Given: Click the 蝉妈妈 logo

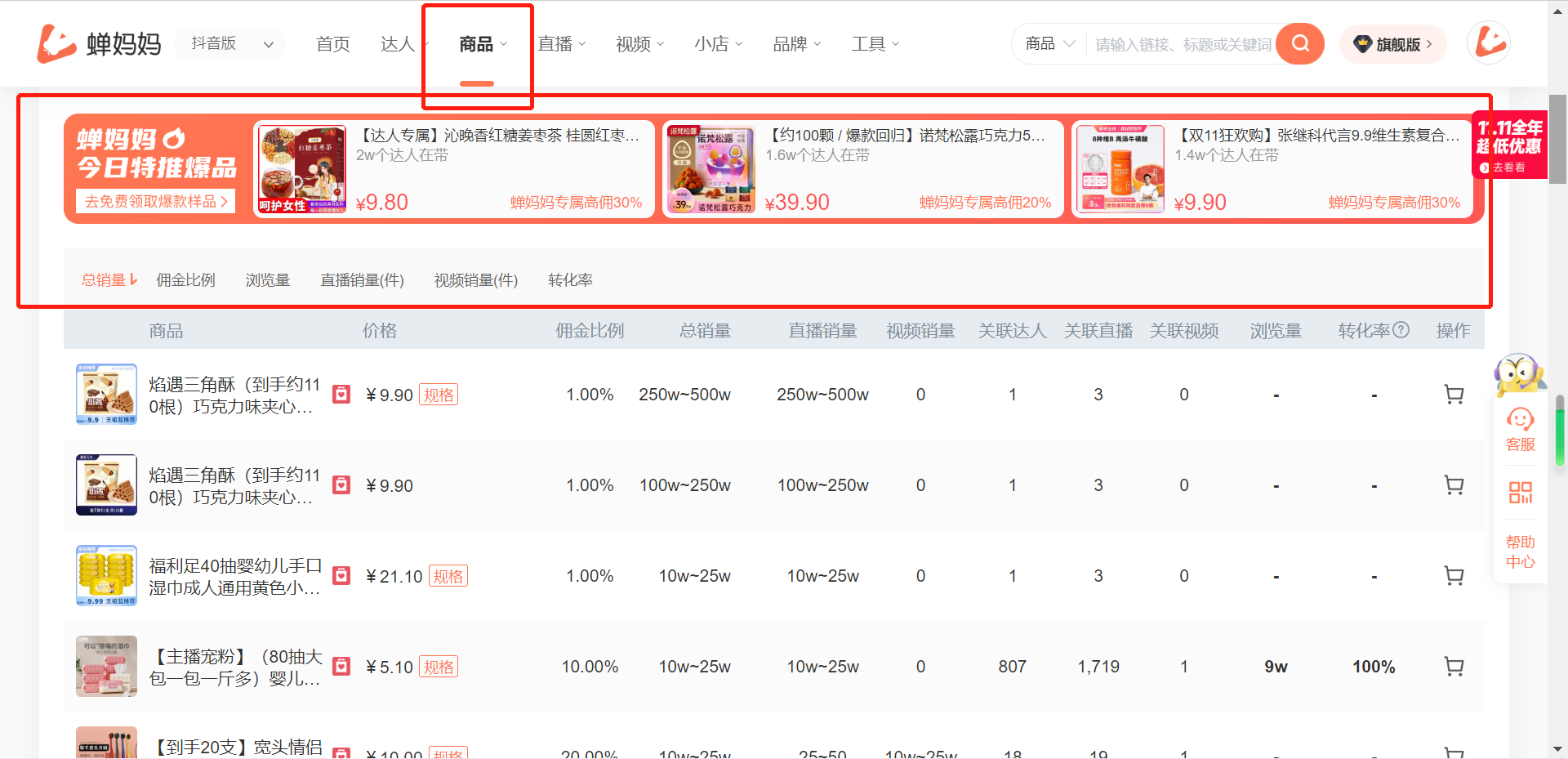Looking at the screenshot, I should [x=99, y=43].
